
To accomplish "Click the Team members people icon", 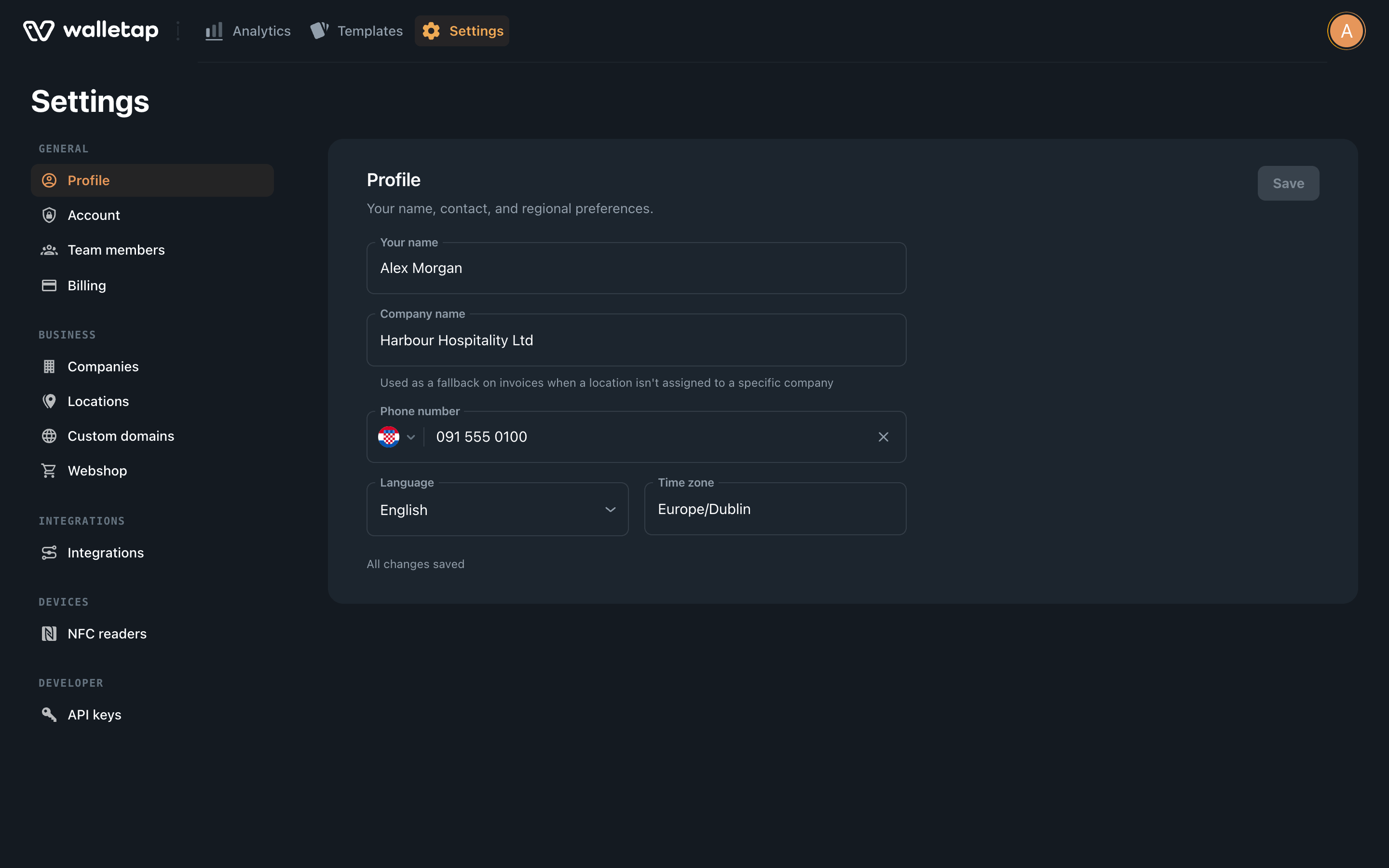I will [49, 250].
